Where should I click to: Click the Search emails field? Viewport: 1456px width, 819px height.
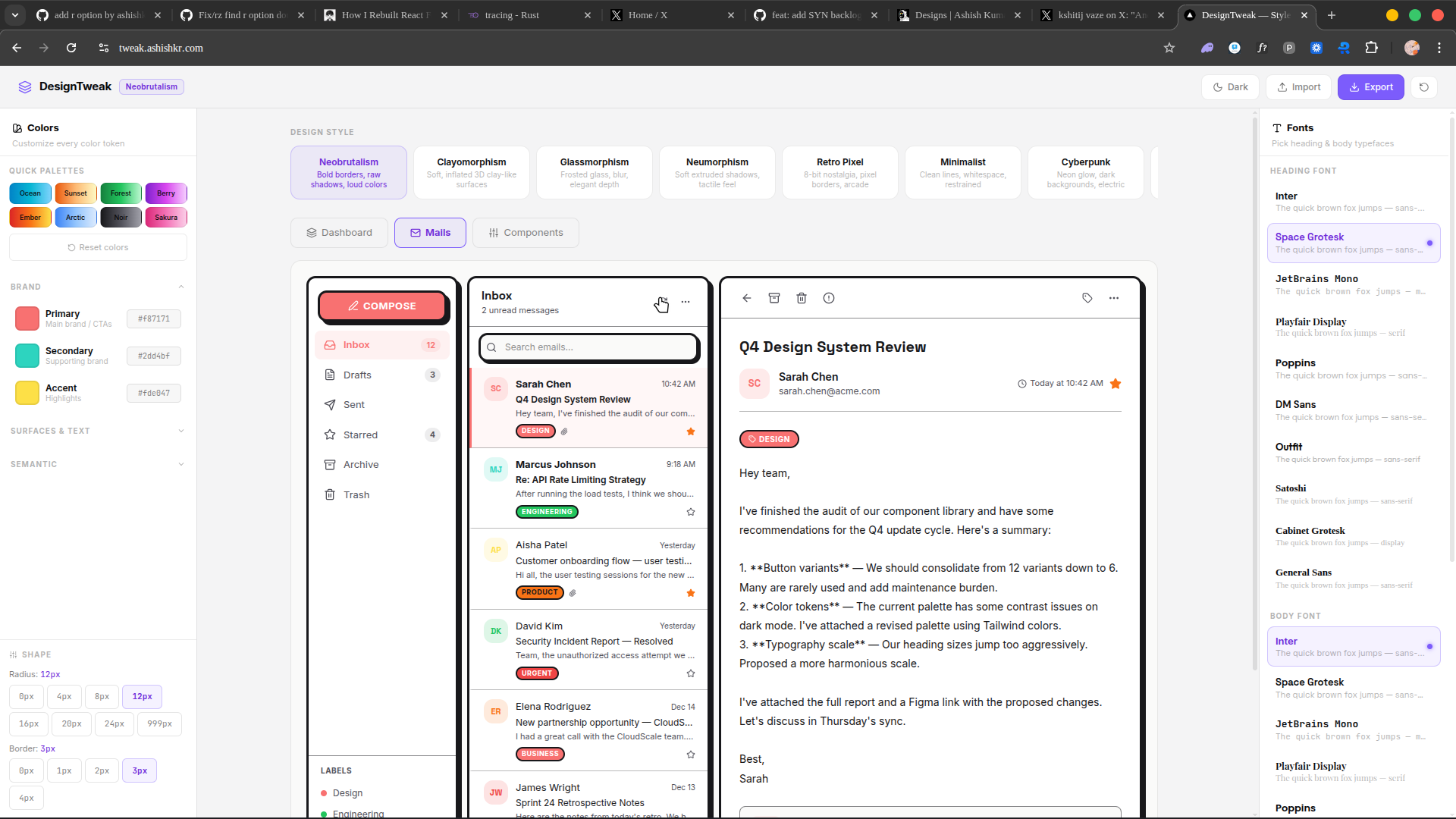[x=590, y=347]
